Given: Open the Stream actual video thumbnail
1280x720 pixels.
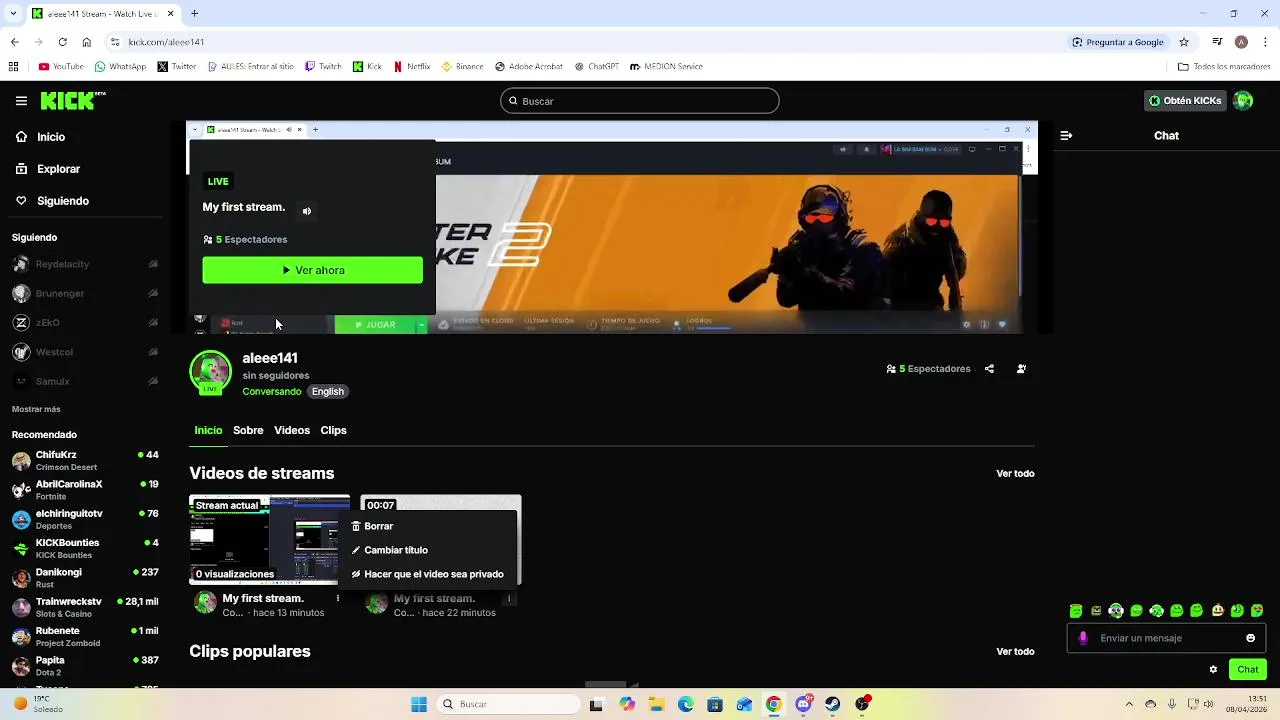Looking at the screenshot, I should click(x=269, y=540).
